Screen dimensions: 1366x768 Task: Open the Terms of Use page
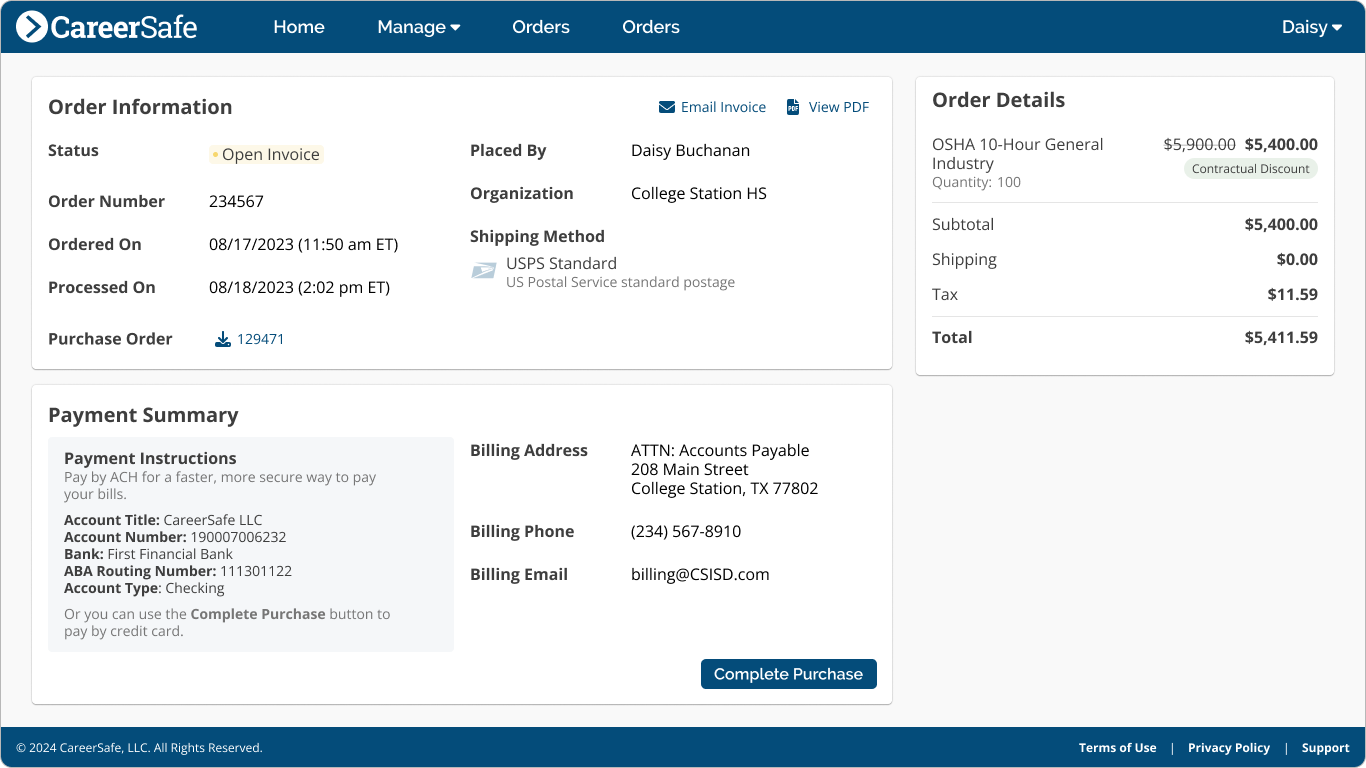pyautogui.click(x=1117, y=747)
